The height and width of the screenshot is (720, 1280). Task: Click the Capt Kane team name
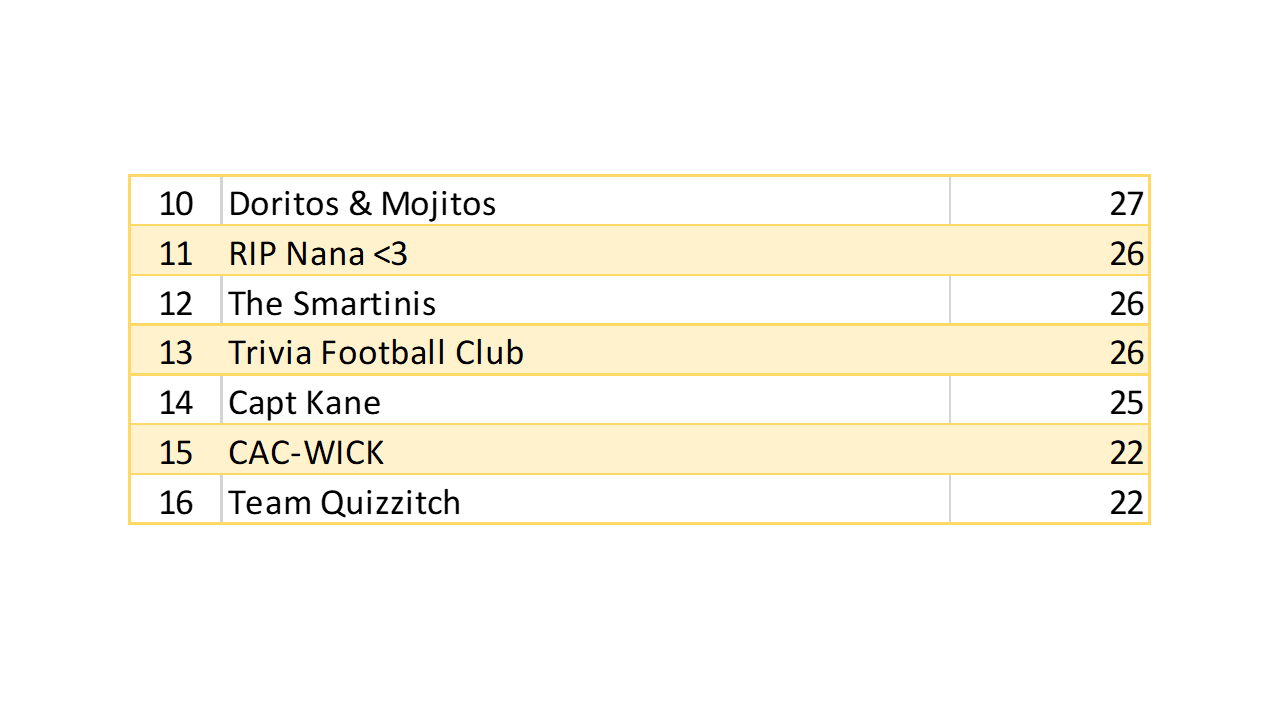pyautogui.click(x=304, y=403)
